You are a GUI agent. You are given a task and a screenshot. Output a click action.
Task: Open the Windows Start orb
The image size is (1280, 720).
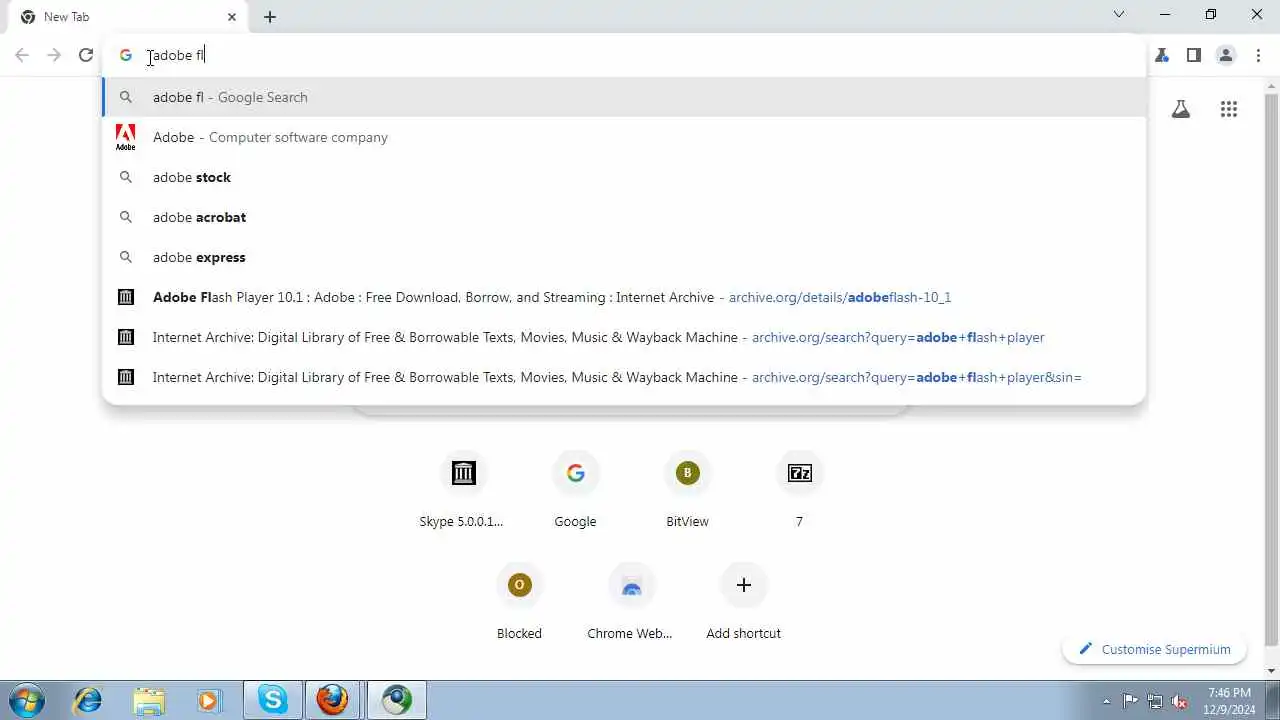[x=27, y=700]
